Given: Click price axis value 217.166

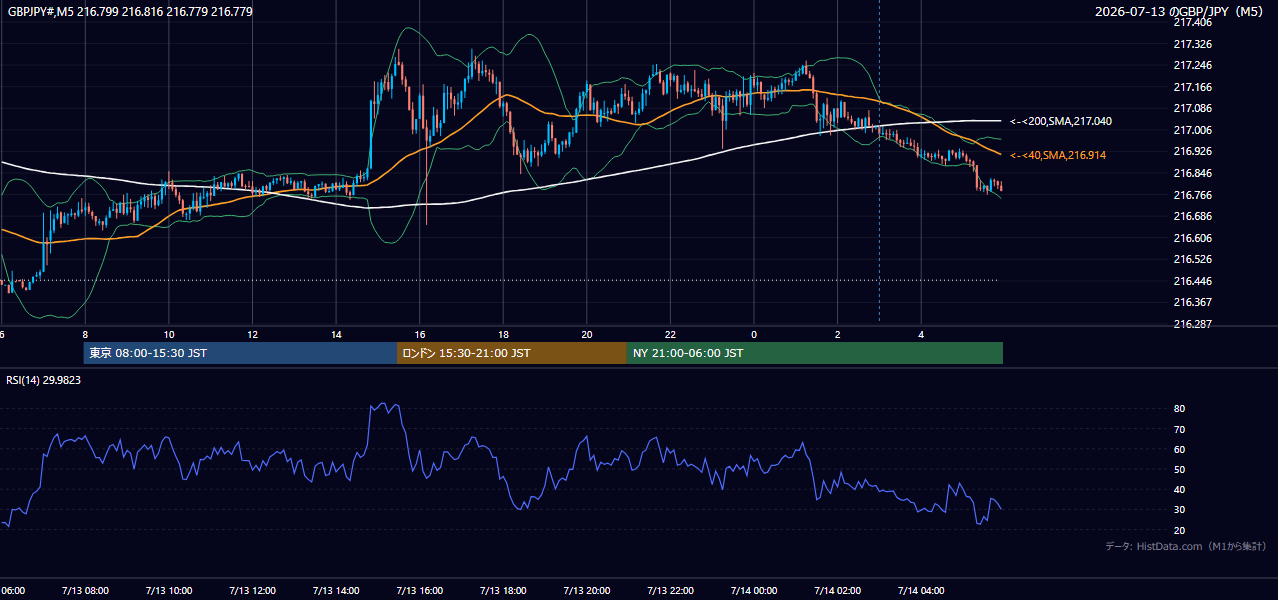Looking at the screenshot, I should [x=1192, y=87].
